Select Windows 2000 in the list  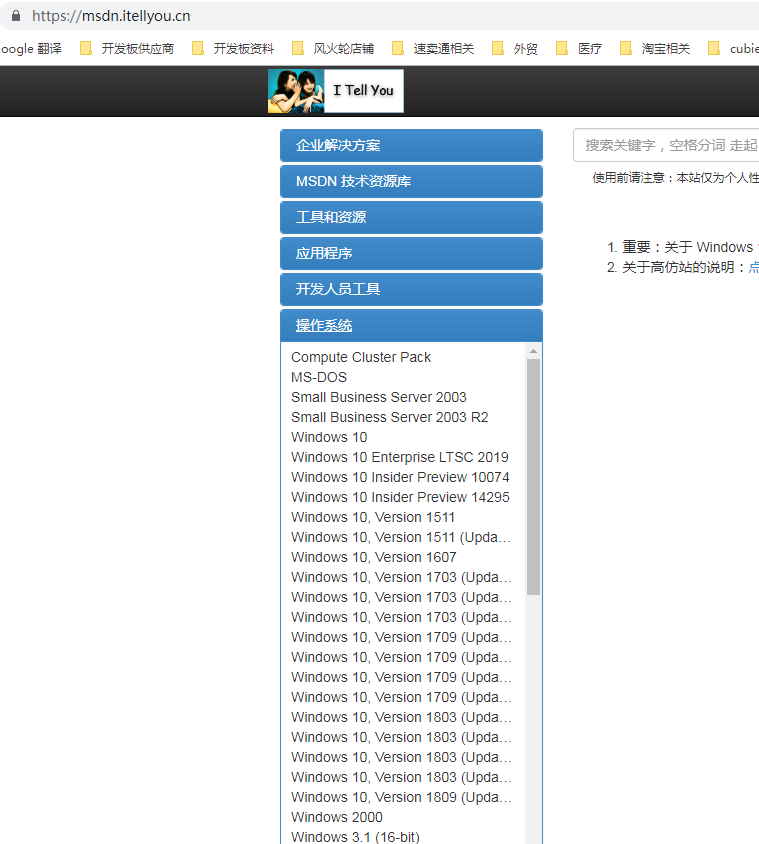pyautogui.click(x=336, y=817)
